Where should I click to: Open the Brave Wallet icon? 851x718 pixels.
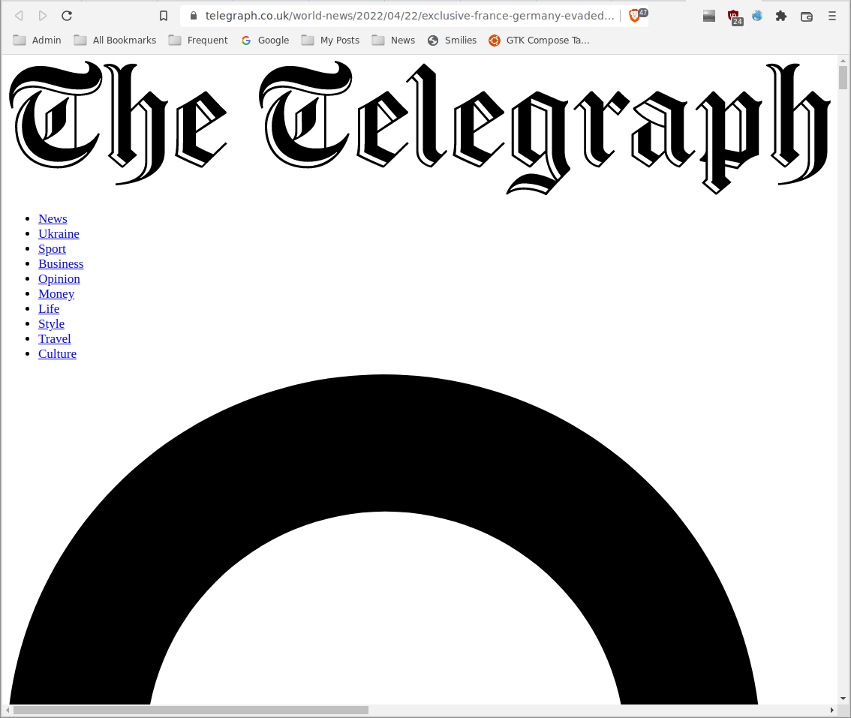click(x=806, y=17)
